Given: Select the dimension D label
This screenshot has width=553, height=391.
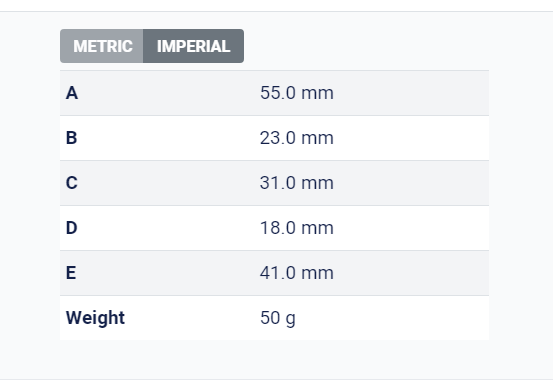Looking at the screenshot, I should coord(72,228).
